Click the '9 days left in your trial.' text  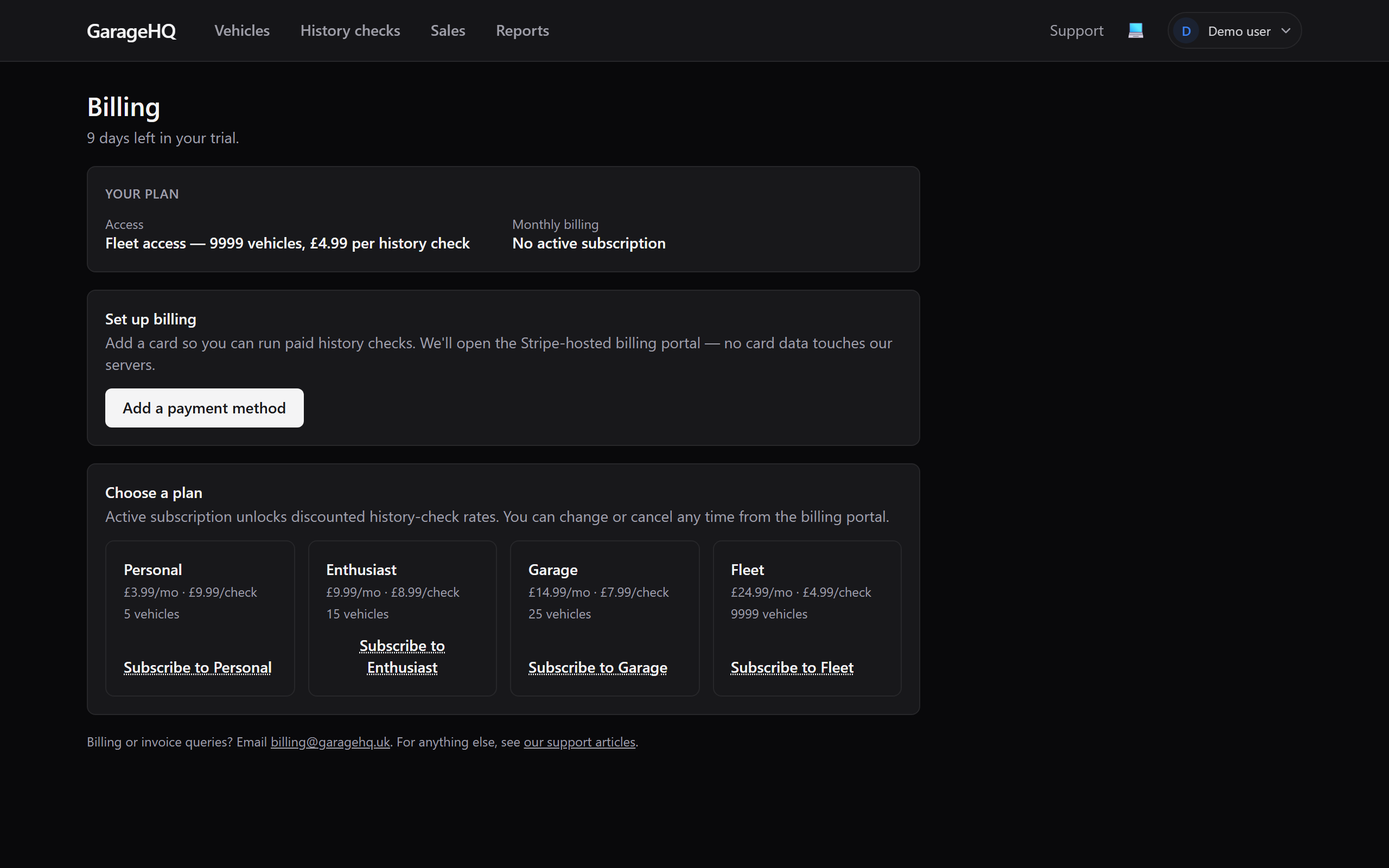coord(163,138)
